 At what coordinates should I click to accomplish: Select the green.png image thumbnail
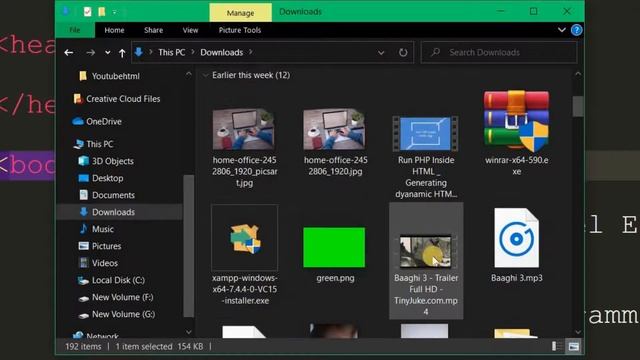pyautogui.click(x=334, y=247)
